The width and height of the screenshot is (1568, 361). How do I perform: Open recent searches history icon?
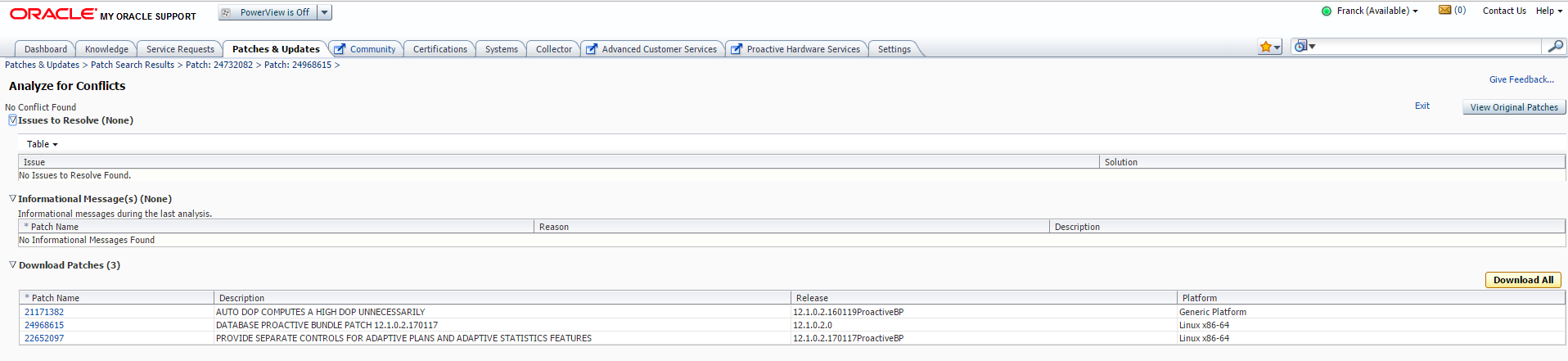tap(1304, 47)
